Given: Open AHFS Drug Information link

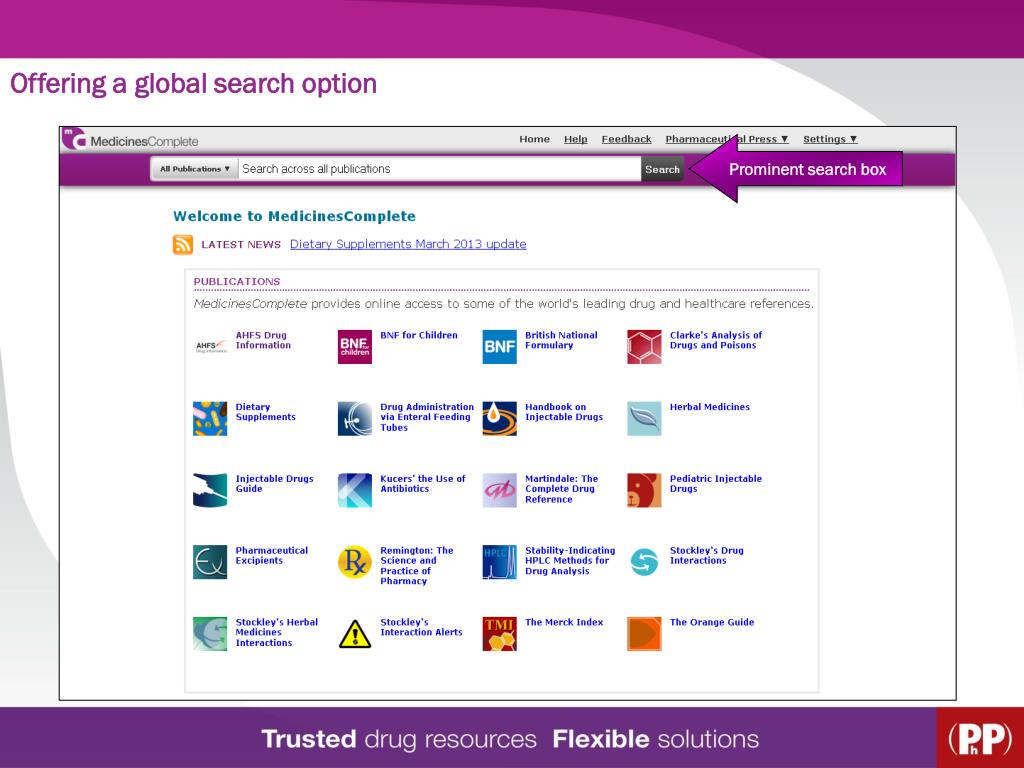Looking at the screenshot, I should [263, 340].
